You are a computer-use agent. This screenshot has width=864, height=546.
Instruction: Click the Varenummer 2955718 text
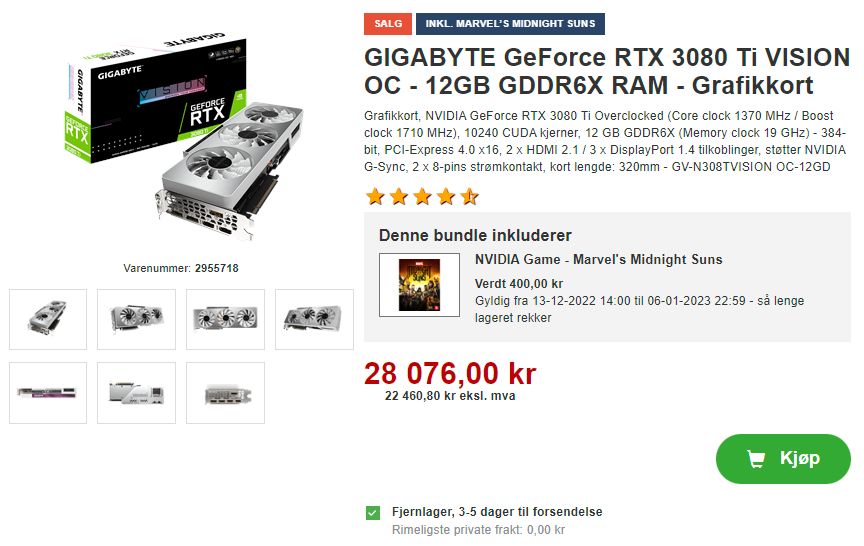pos(181,268)
